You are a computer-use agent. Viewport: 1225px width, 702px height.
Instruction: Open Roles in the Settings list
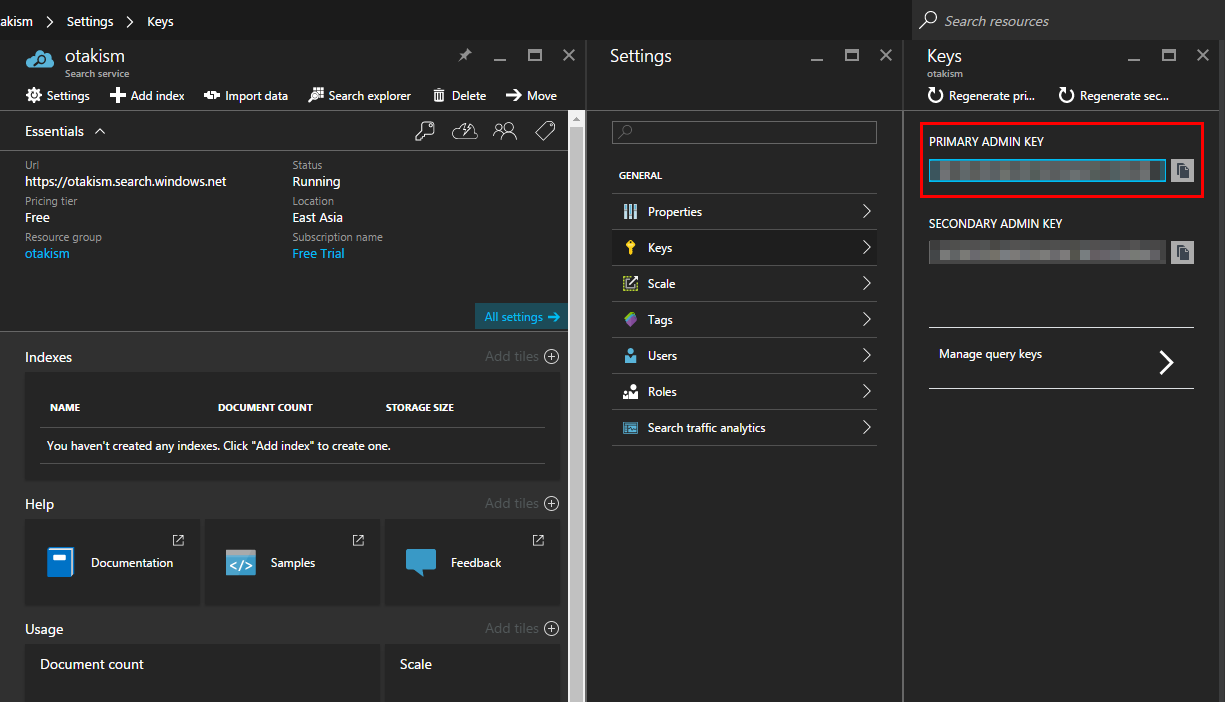tap(744, 392)
